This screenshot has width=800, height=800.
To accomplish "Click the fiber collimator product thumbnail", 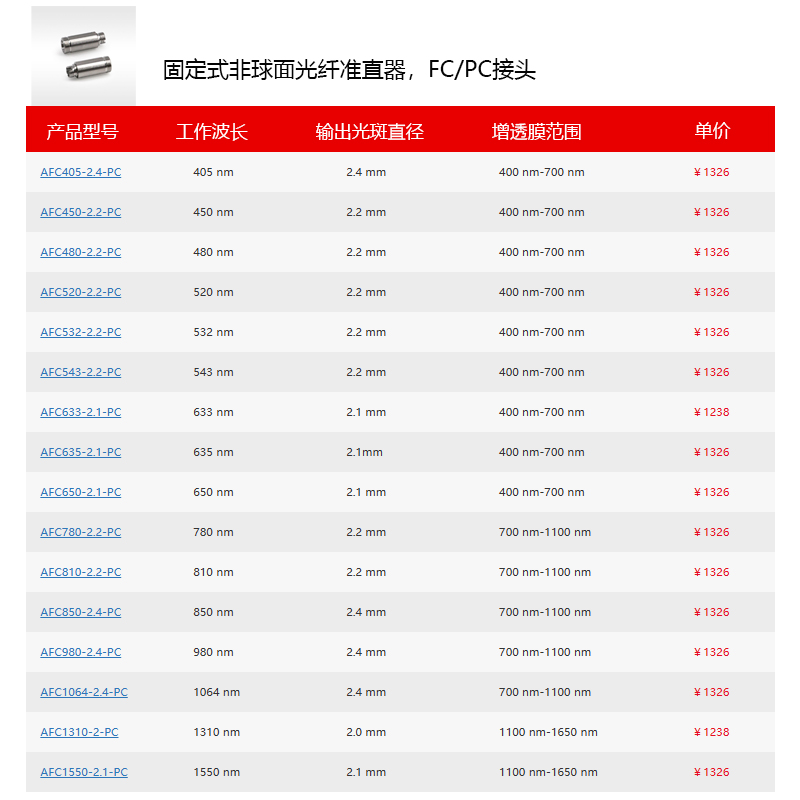I will coord(84,56).
